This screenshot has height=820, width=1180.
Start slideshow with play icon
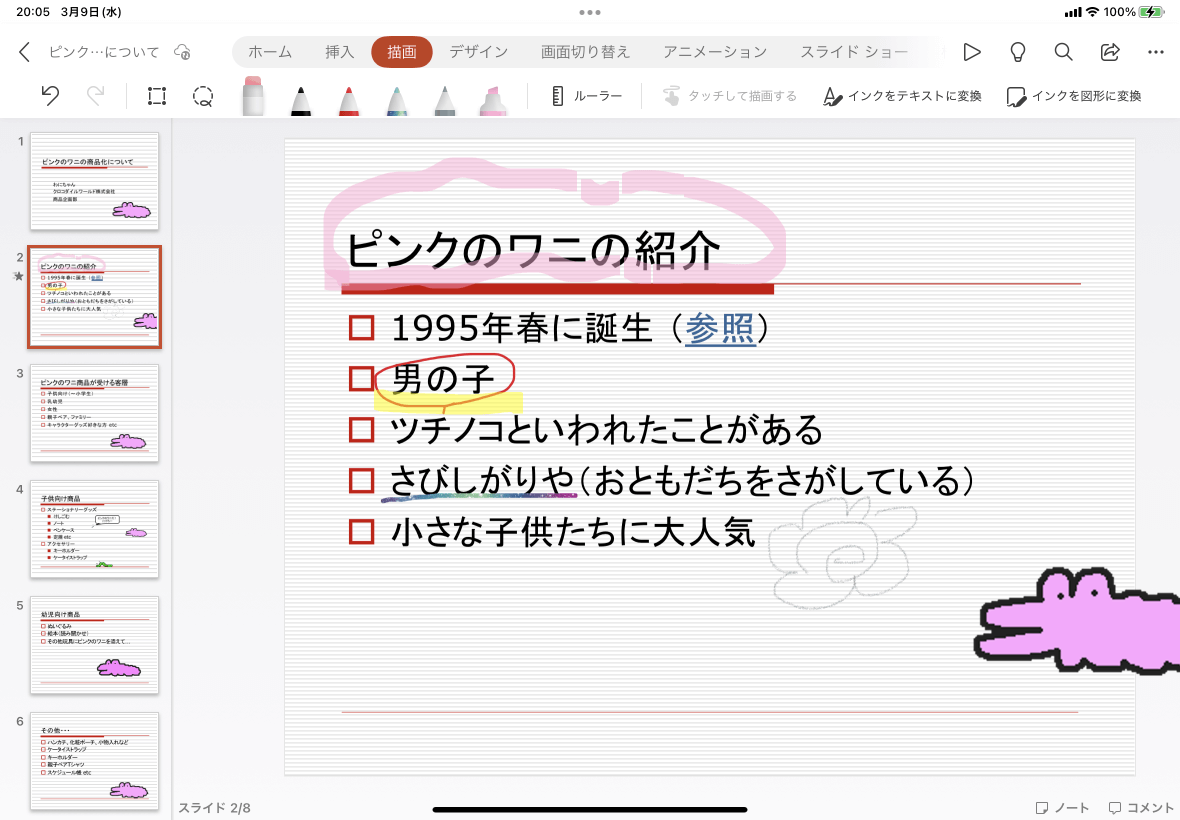pos(972,52)
